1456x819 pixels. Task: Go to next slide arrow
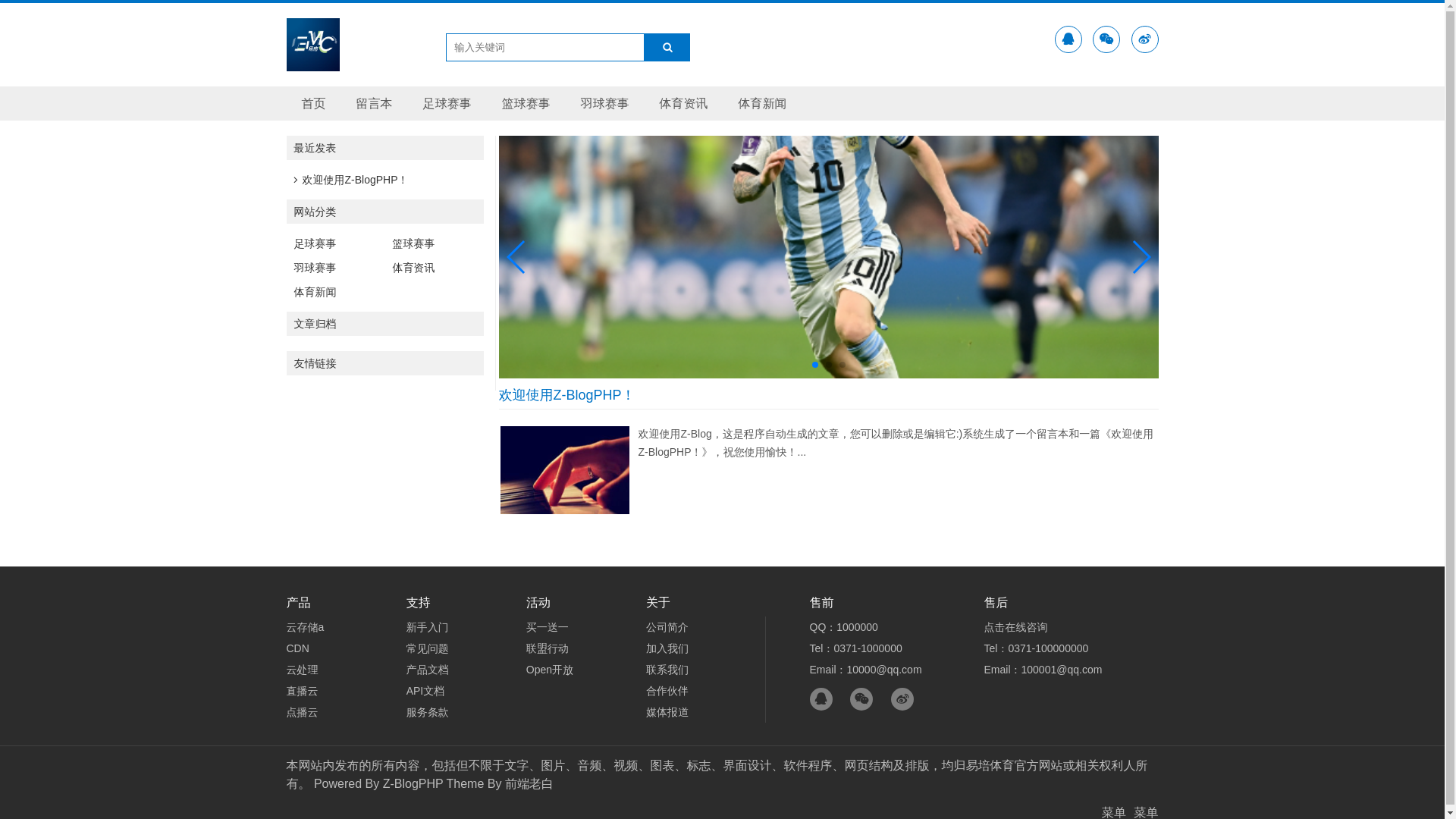click(1141, 257)
